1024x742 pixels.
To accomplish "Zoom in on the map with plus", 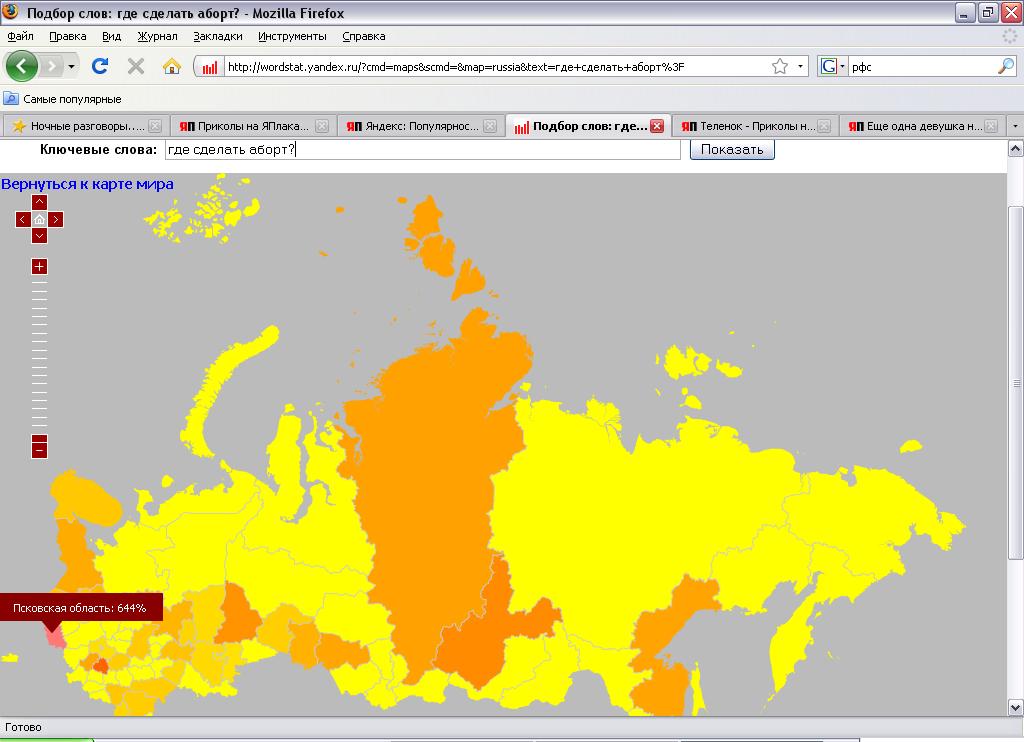I will click(39, 266).
